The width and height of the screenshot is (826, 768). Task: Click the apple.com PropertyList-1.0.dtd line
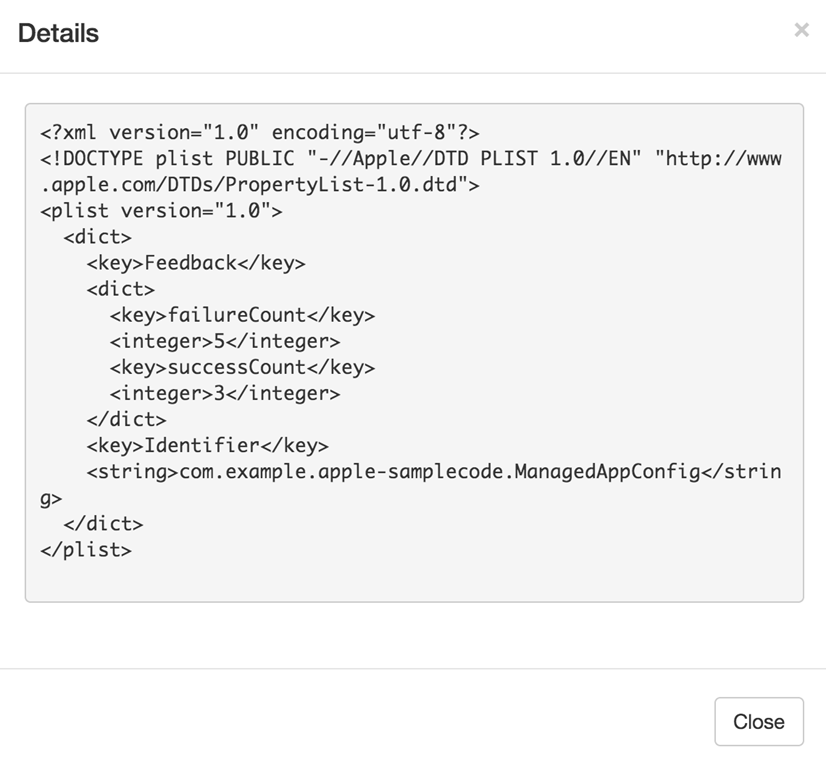click(260, 185)
